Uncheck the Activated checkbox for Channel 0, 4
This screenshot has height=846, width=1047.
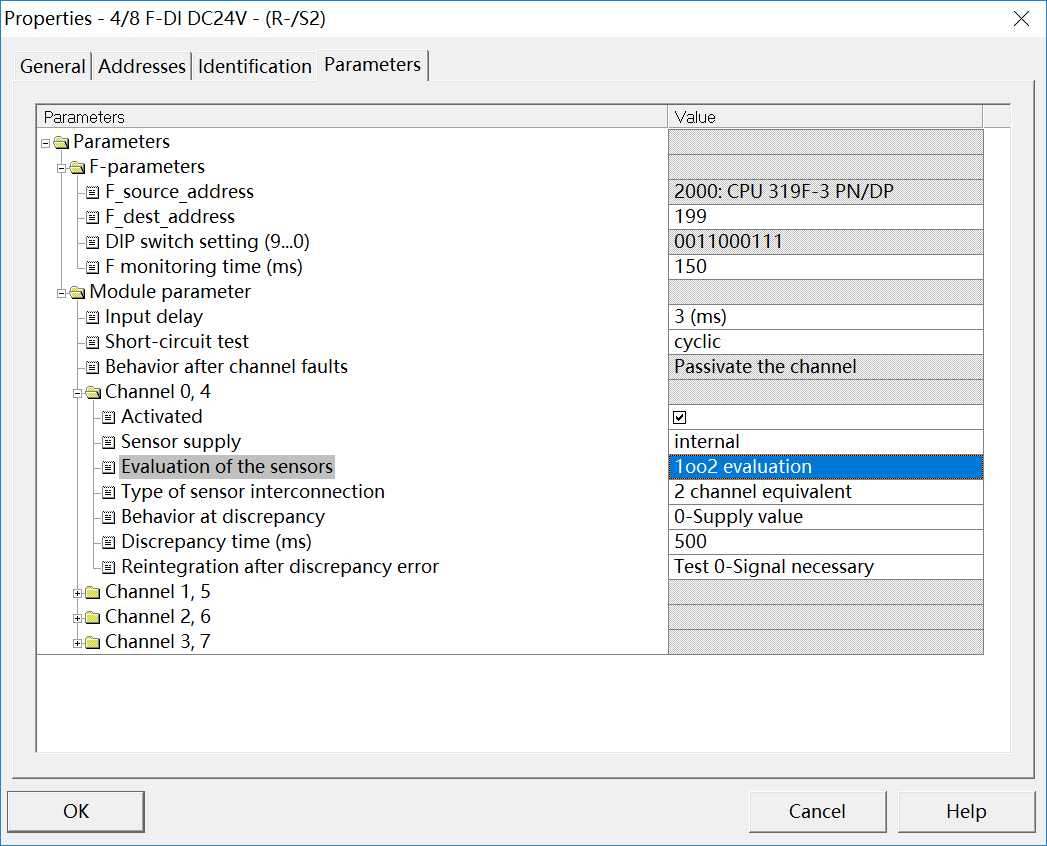pyautogui.click(x=681, y=417)
